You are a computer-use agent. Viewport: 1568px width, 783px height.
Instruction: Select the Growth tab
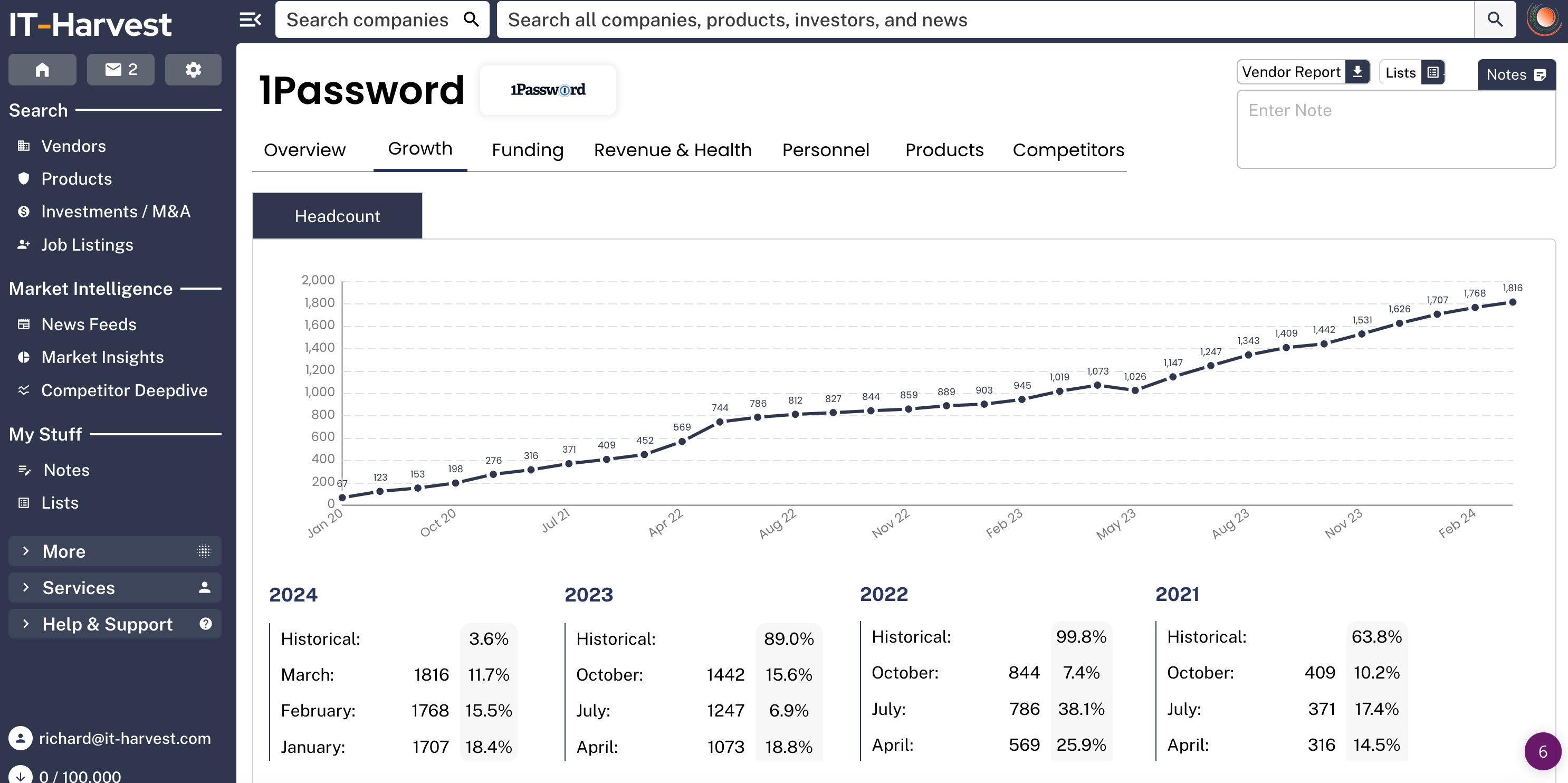(x=420, y=149)
